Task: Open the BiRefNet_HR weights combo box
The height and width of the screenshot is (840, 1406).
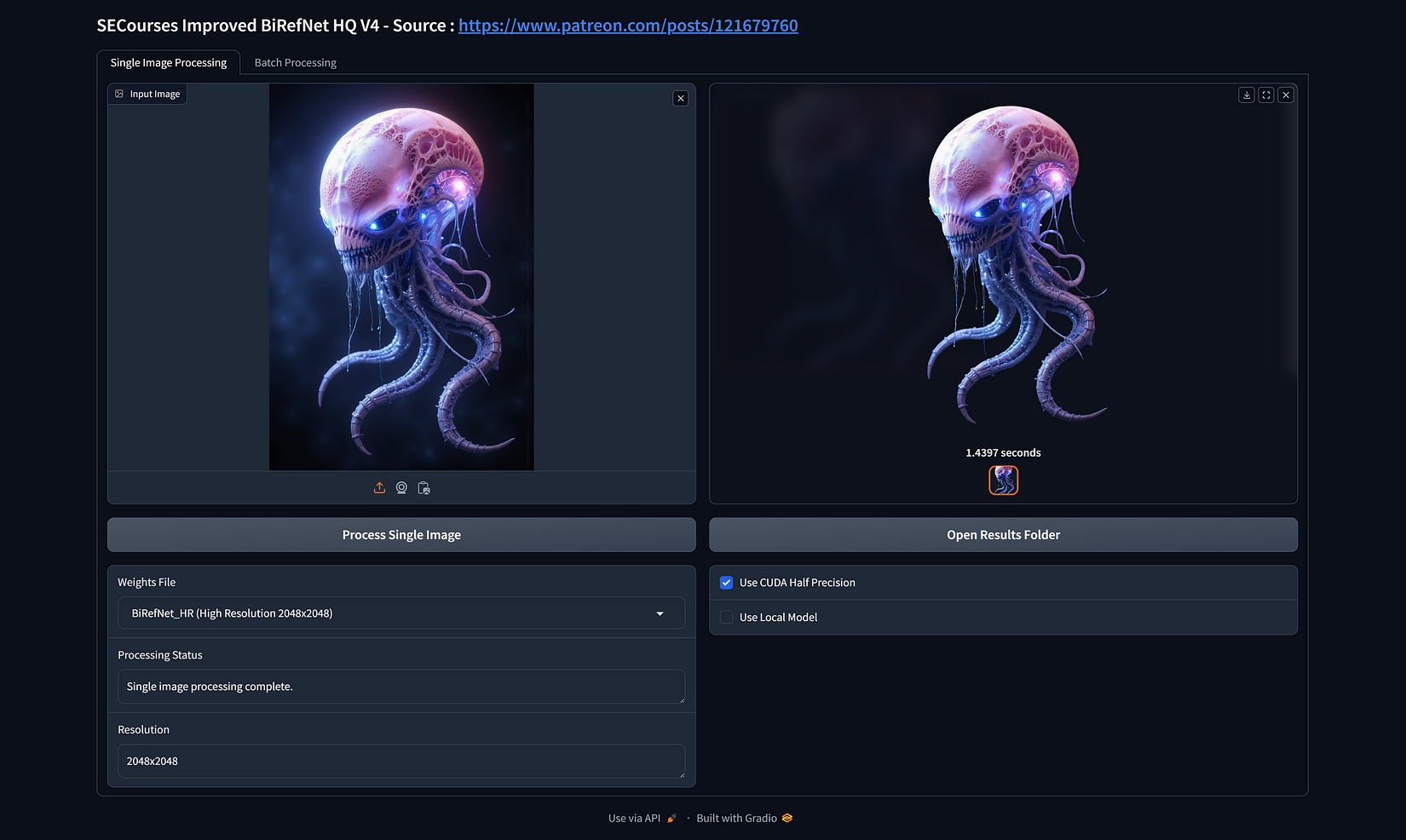Action: [x=401, y=613]
